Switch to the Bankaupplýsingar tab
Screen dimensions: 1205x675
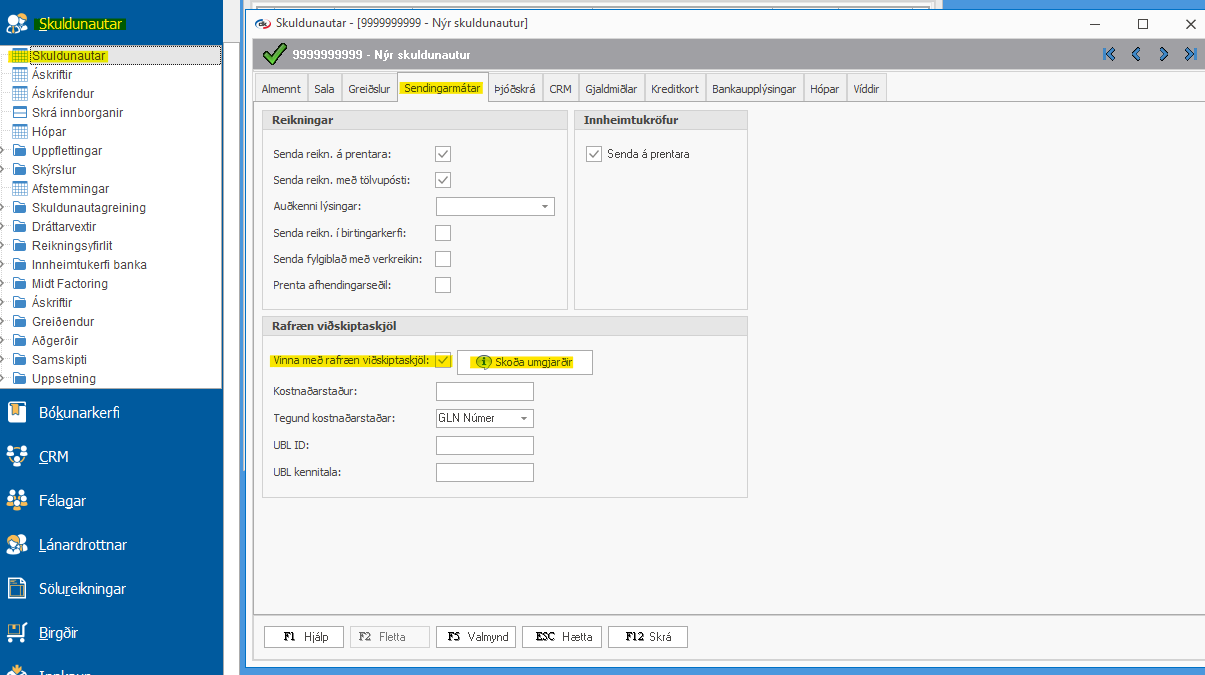point(754,89)
